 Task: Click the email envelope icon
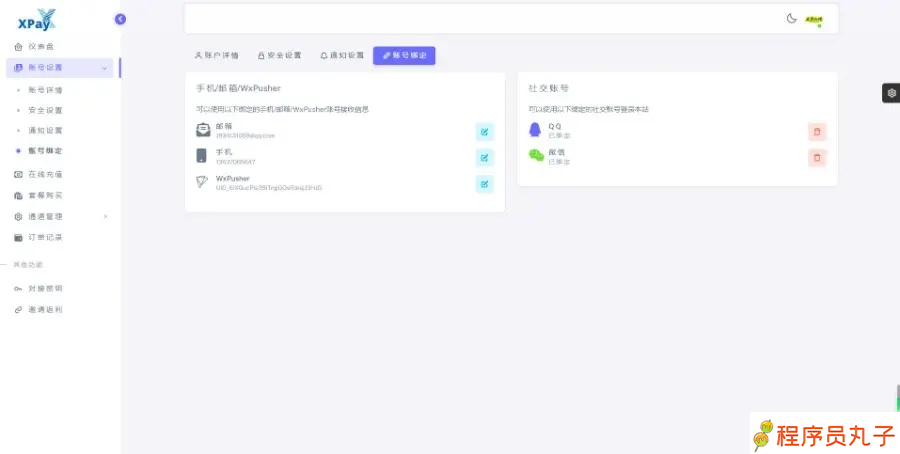point(203,130)
